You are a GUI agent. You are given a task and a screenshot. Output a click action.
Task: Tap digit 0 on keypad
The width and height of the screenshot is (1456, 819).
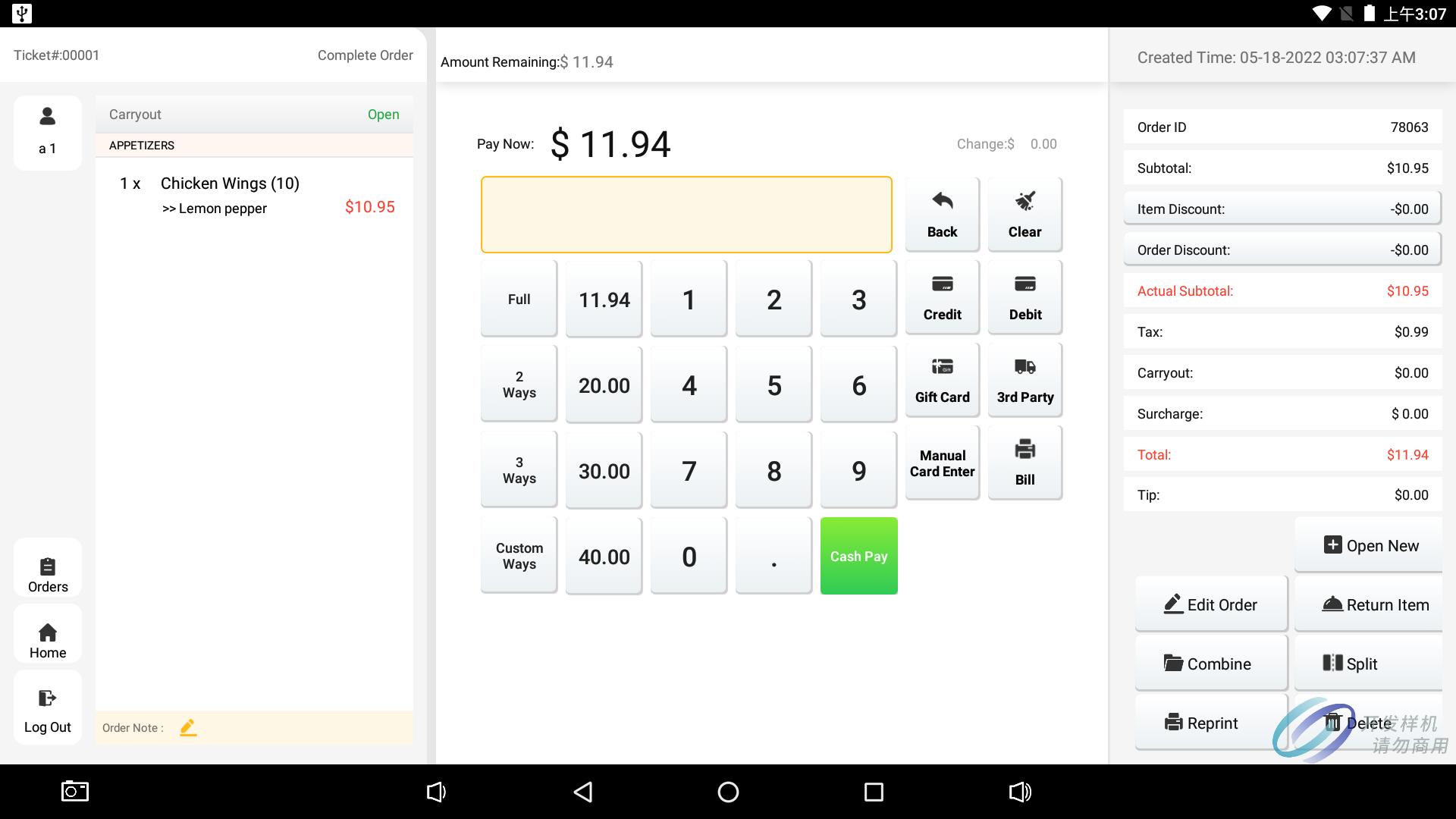pos(689,556)
